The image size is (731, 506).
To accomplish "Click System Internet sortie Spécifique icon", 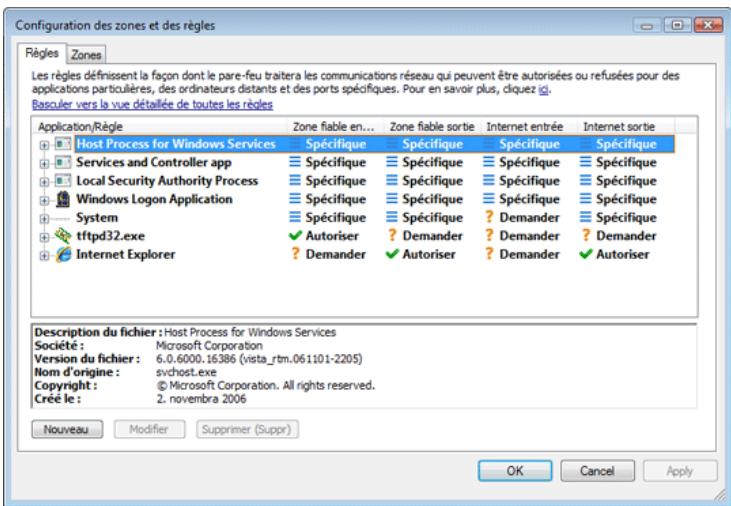I will (586, 217).
